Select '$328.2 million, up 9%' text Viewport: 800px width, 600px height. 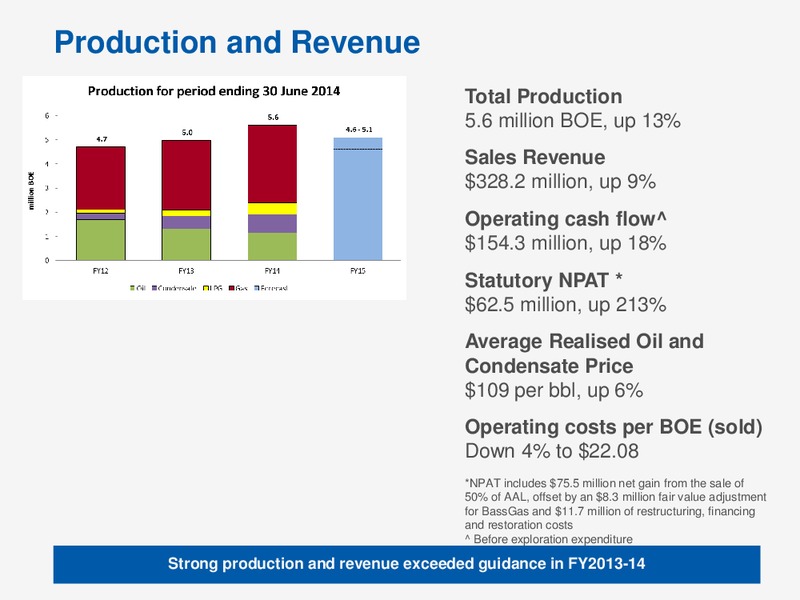click(x=560, y=182)
